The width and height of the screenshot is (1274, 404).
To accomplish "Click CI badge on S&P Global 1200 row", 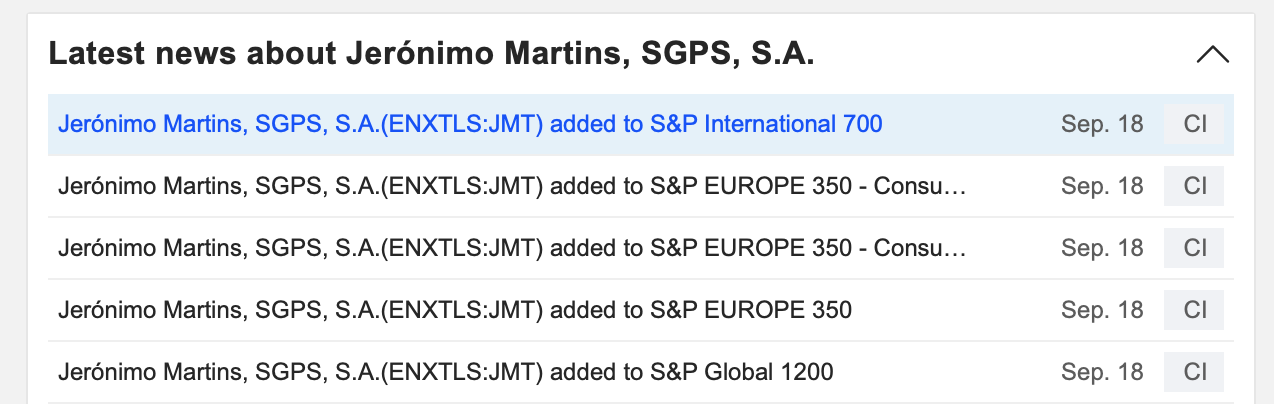I will 1195,372.
